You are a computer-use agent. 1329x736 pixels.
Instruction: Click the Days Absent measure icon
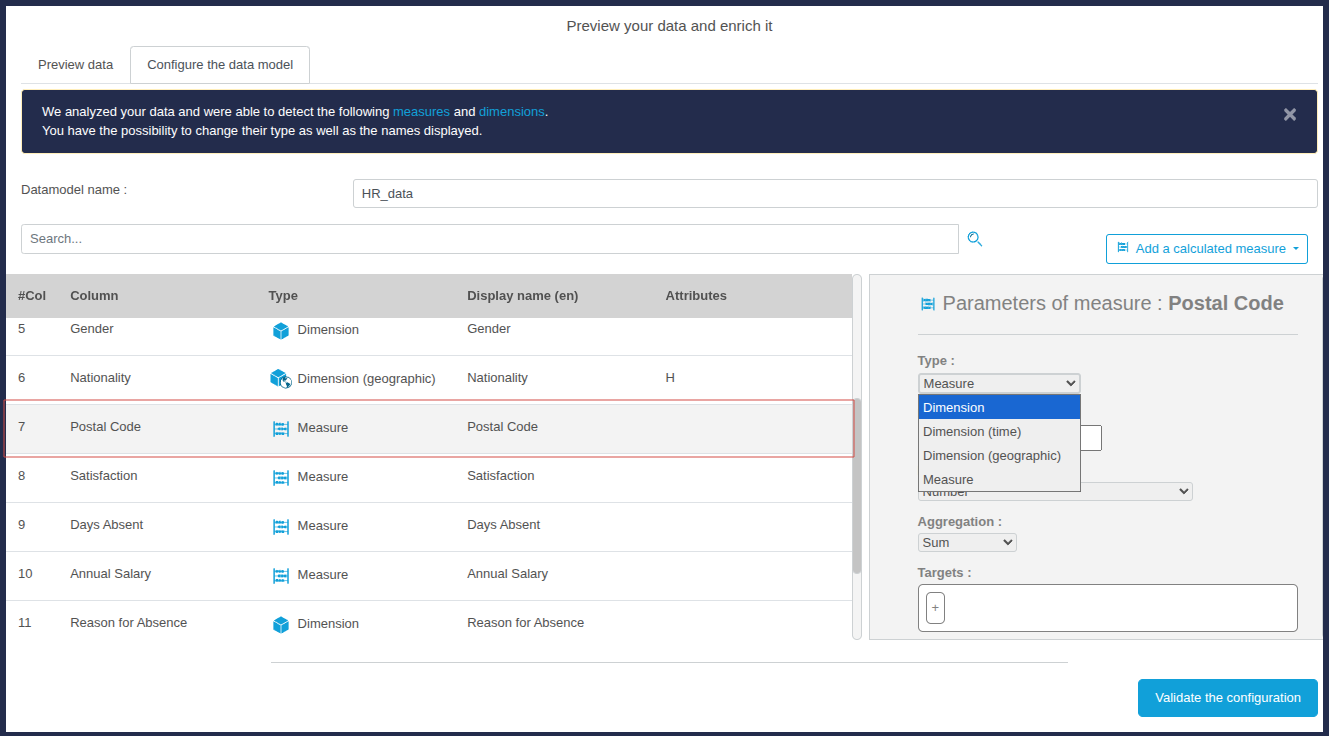click(281, 526)
